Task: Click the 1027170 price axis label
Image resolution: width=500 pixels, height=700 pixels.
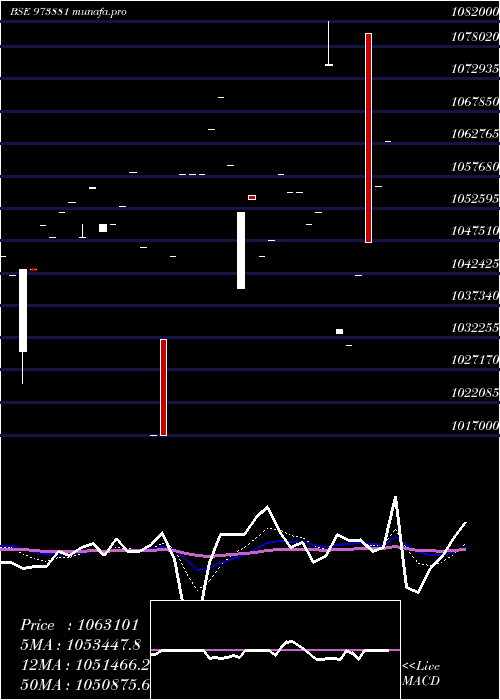Action: coord(476,360)
